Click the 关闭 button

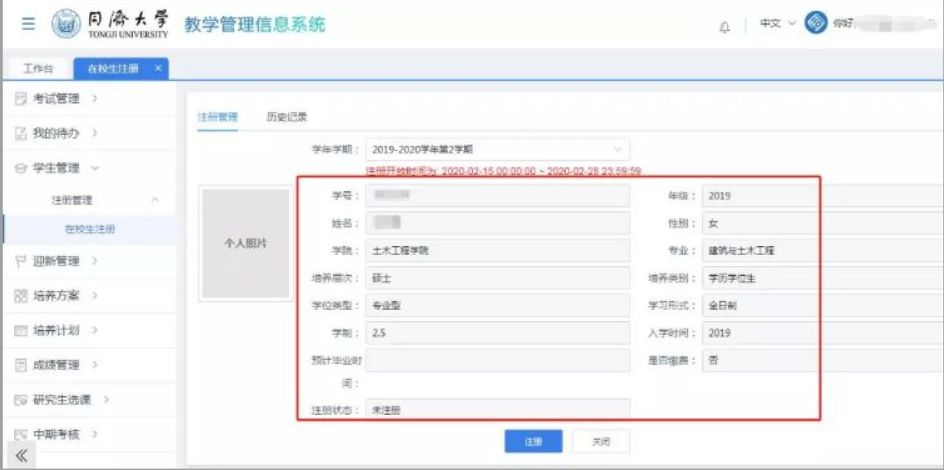point(601,441)
